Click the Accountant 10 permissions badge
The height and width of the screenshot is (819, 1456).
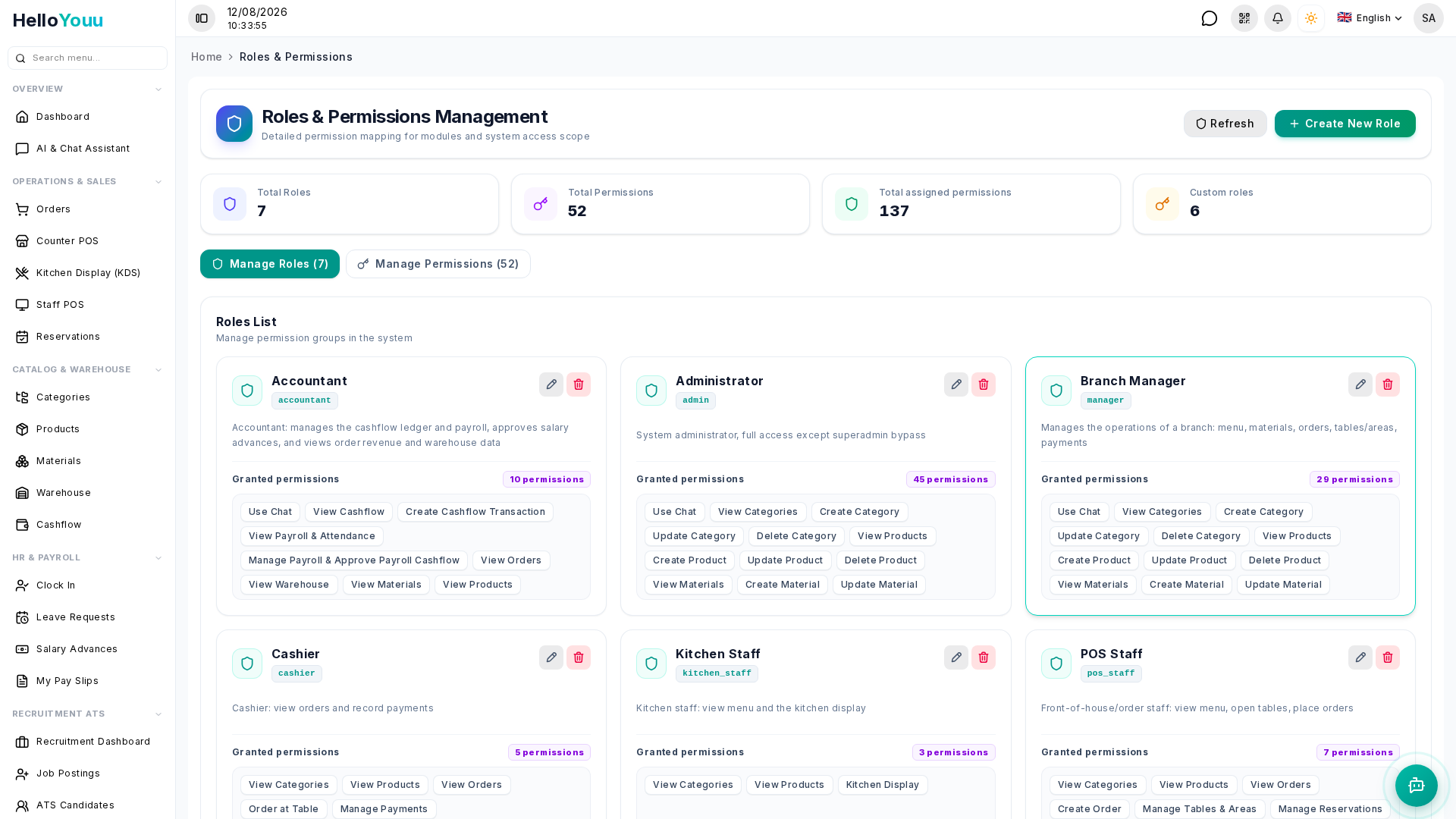coord(547,479)
